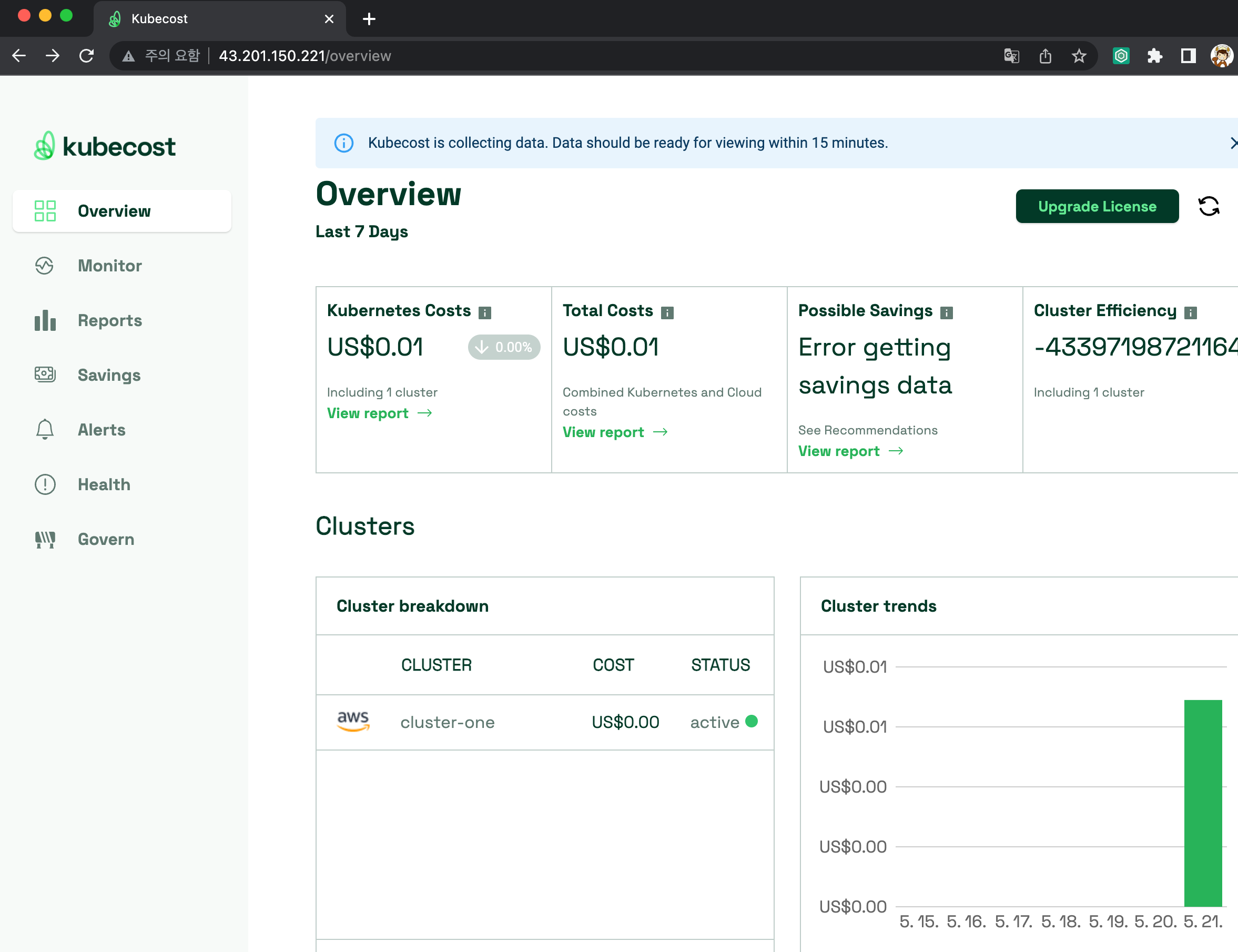Click the green bar in Cluster trends chart
This screenshot has width=1238, height=952.
click(x=1202, y=803)
